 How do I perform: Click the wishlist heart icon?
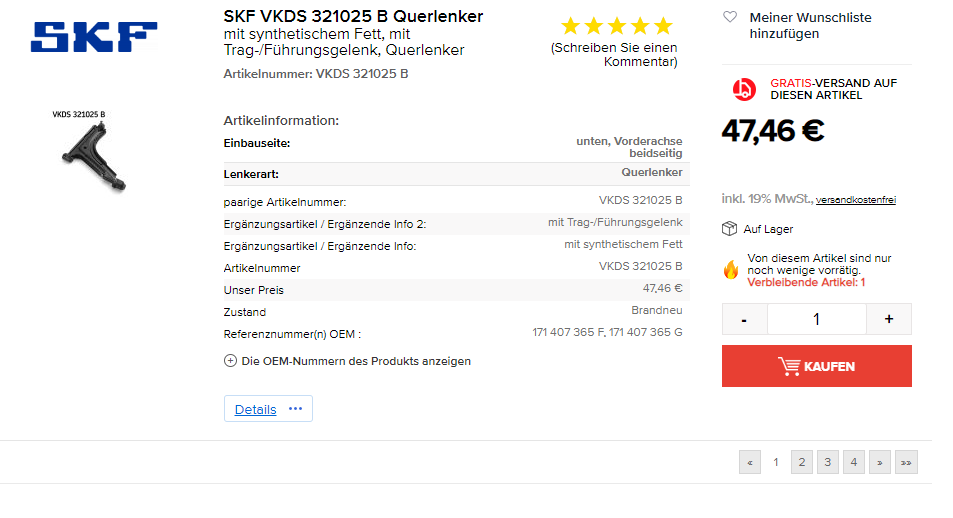pyautogui.click(x=730, y=17)
